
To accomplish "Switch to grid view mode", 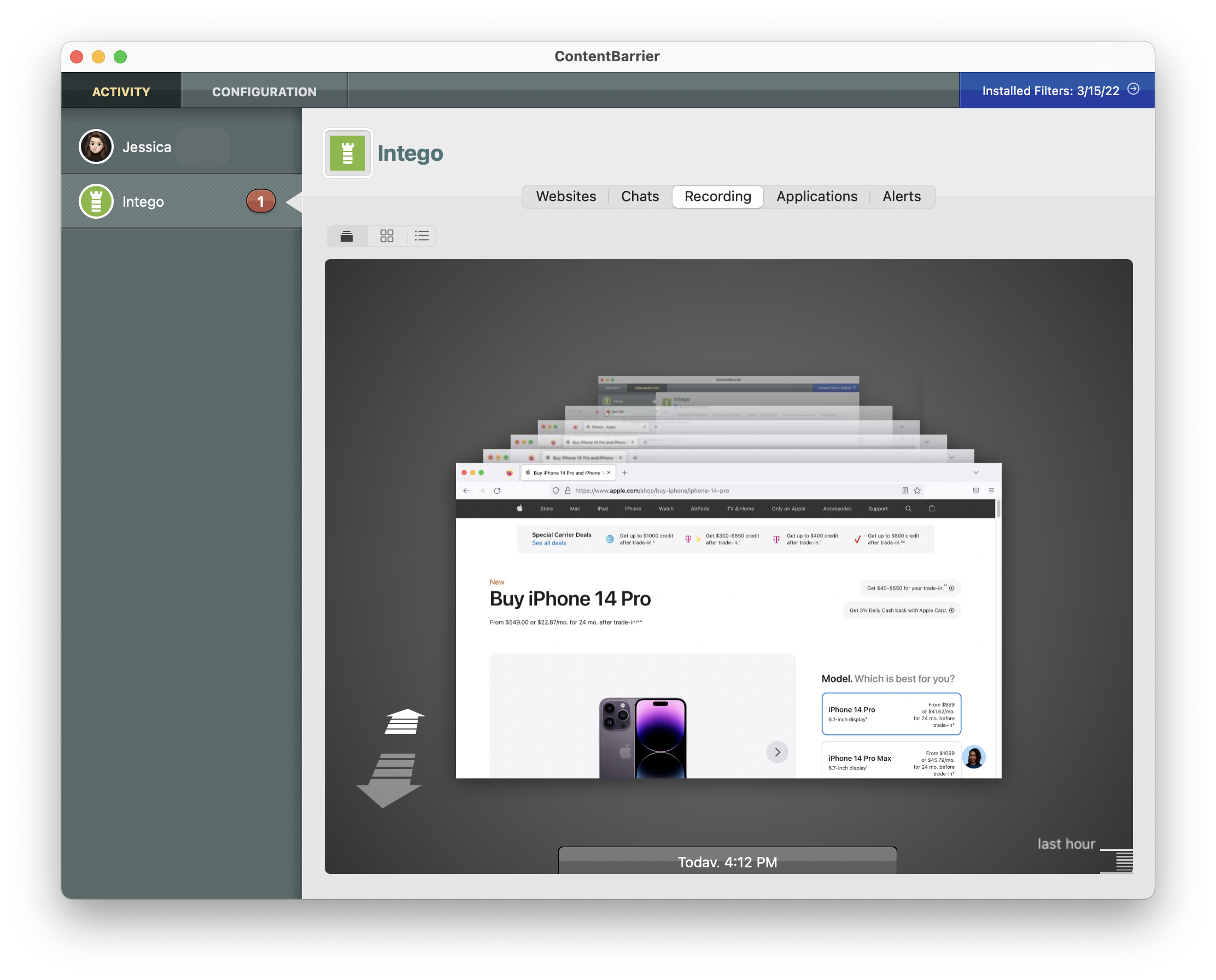I will pos(387,236).
